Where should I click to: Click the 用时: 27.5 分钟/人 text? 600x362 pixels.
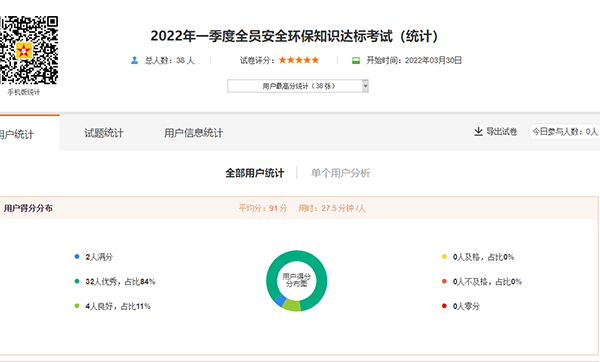click(x=332, y=208)
